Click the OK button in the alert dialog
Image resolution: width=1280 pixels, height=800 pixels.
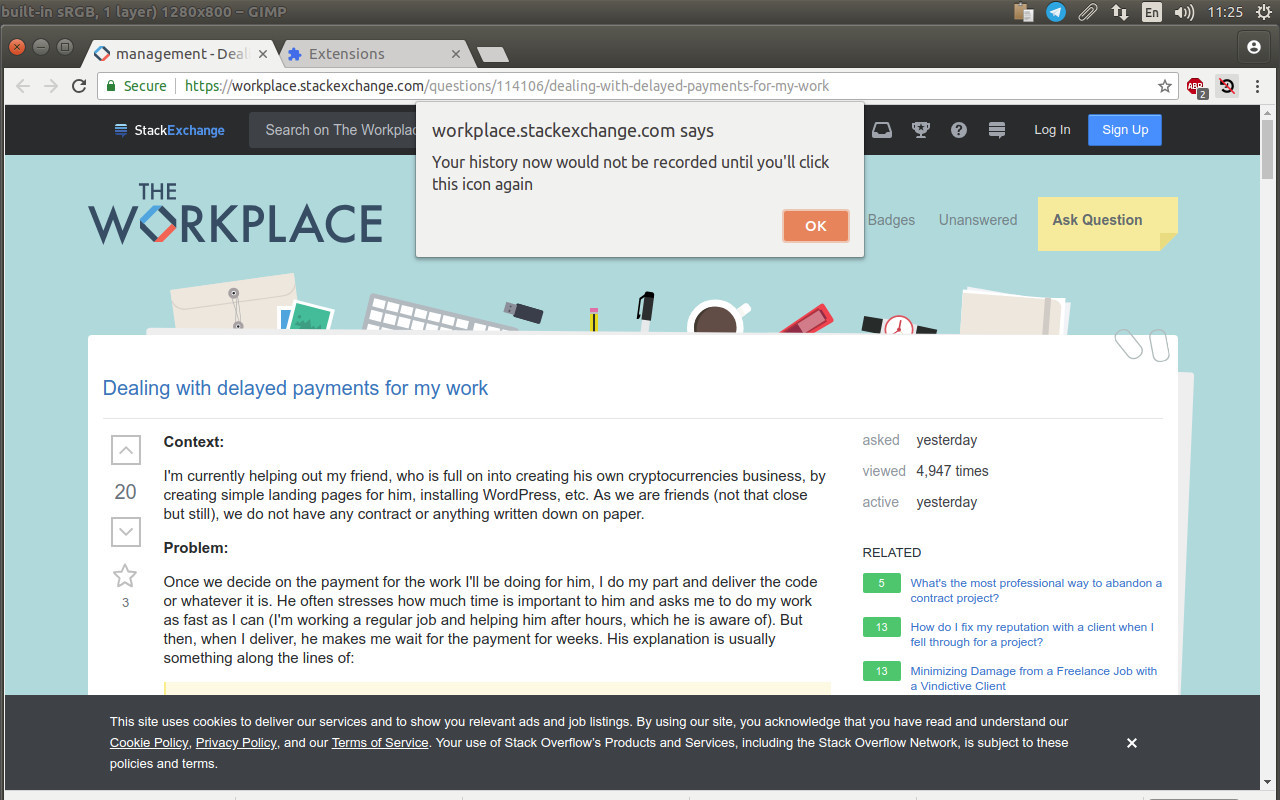click(x=815, y=226)
